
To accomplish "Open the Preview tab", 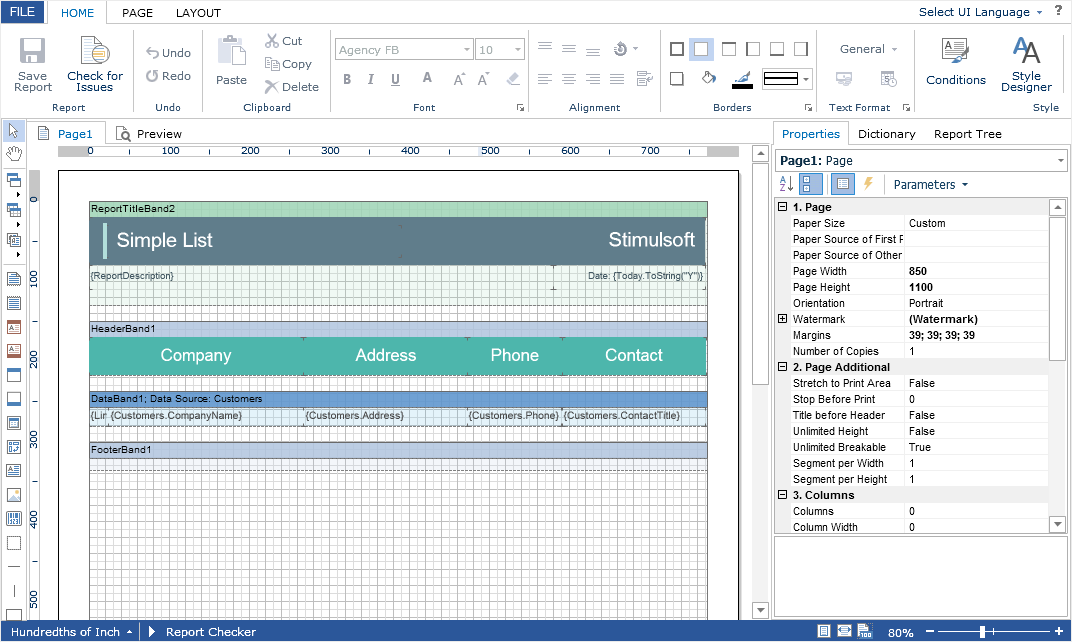I will (149, 134).
